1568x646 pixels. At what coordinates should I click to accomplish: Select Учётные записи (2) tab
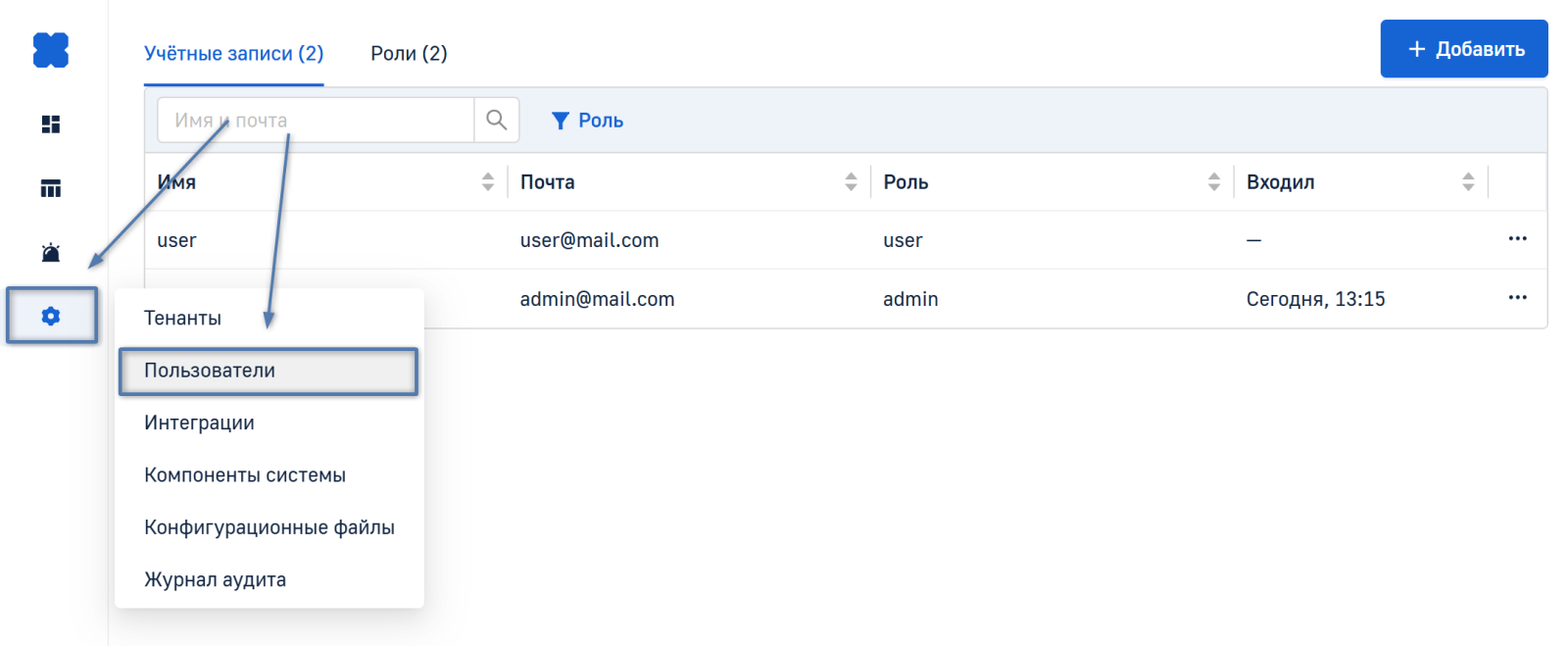tap(233, 54)
